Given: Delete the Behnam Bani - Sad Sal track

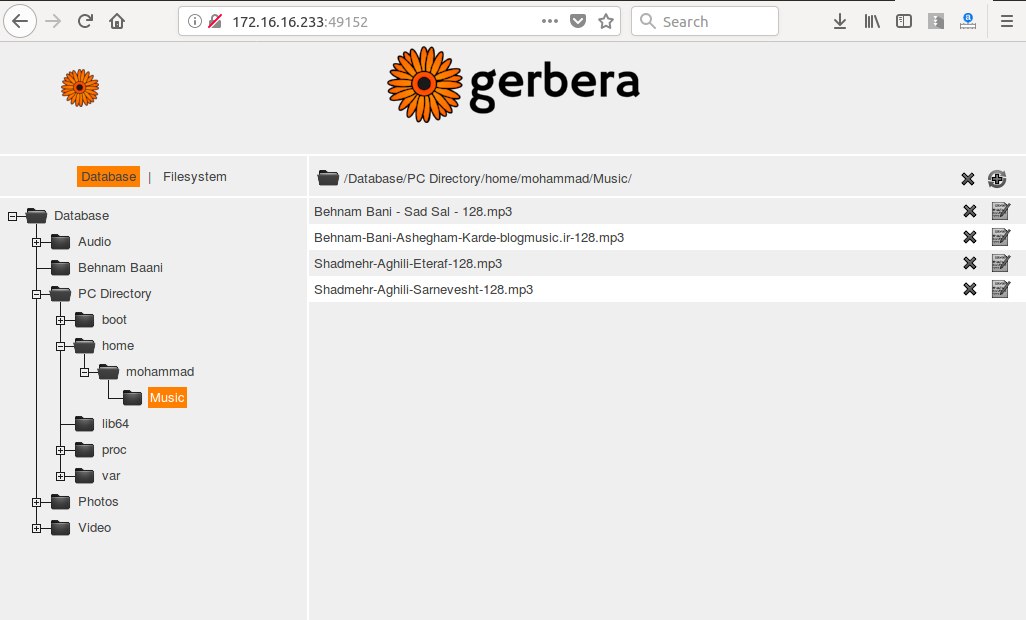Looking at the screenshot, I should 969,211.
